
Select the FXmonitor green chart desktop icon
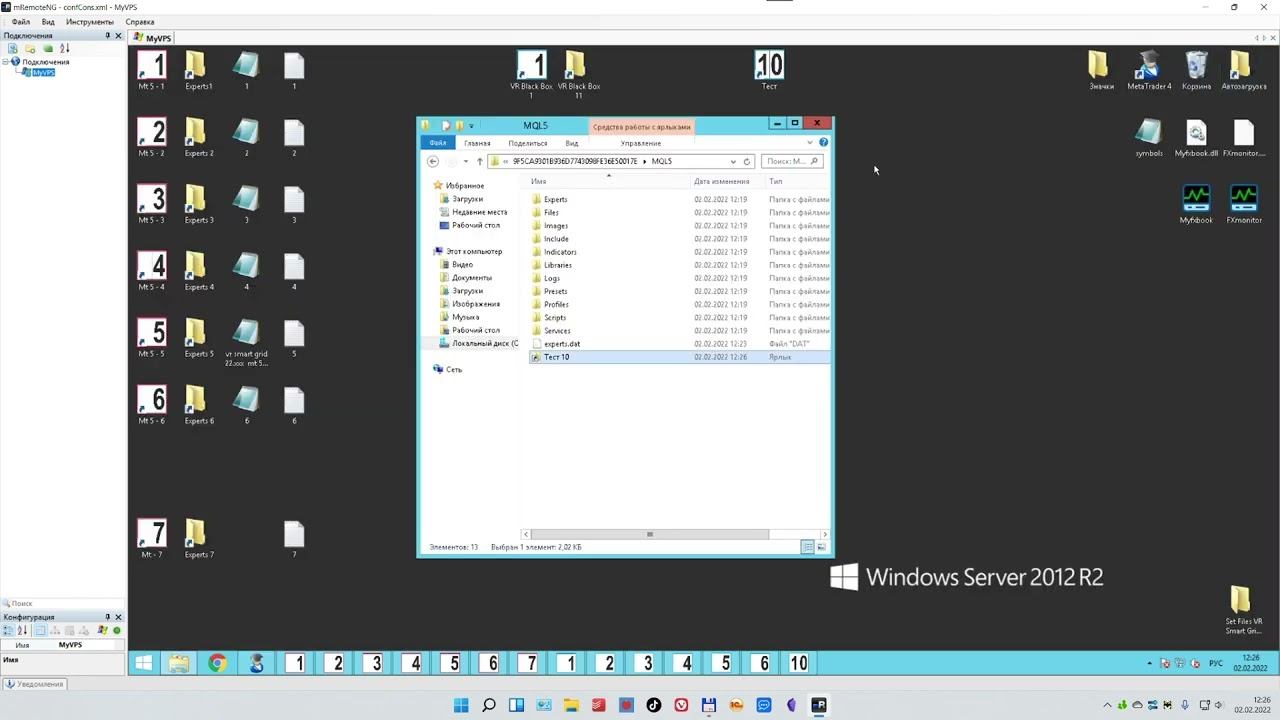click(x=1243, y=204)
